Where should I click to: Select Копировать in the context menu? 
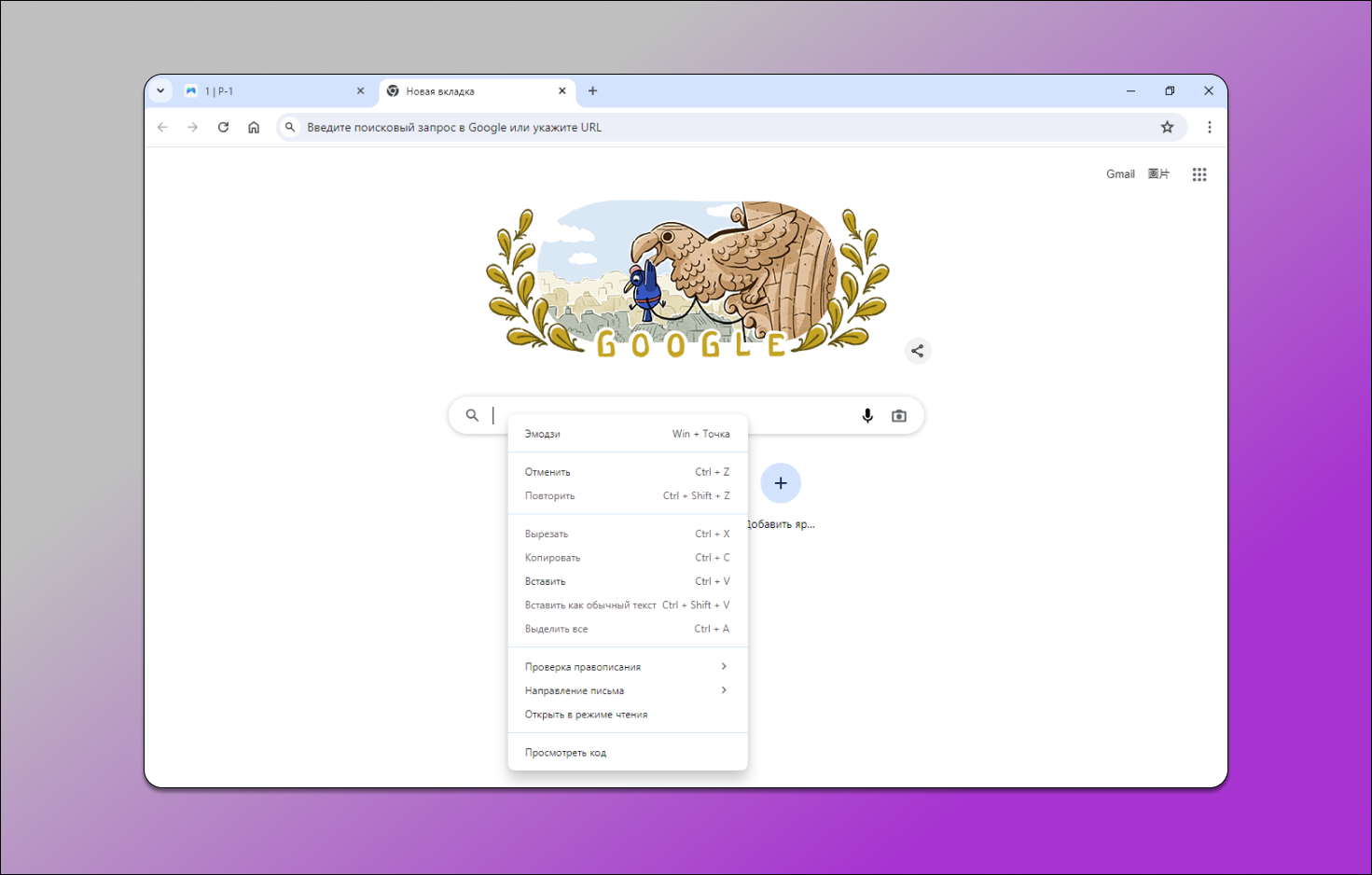click(550, 557)
